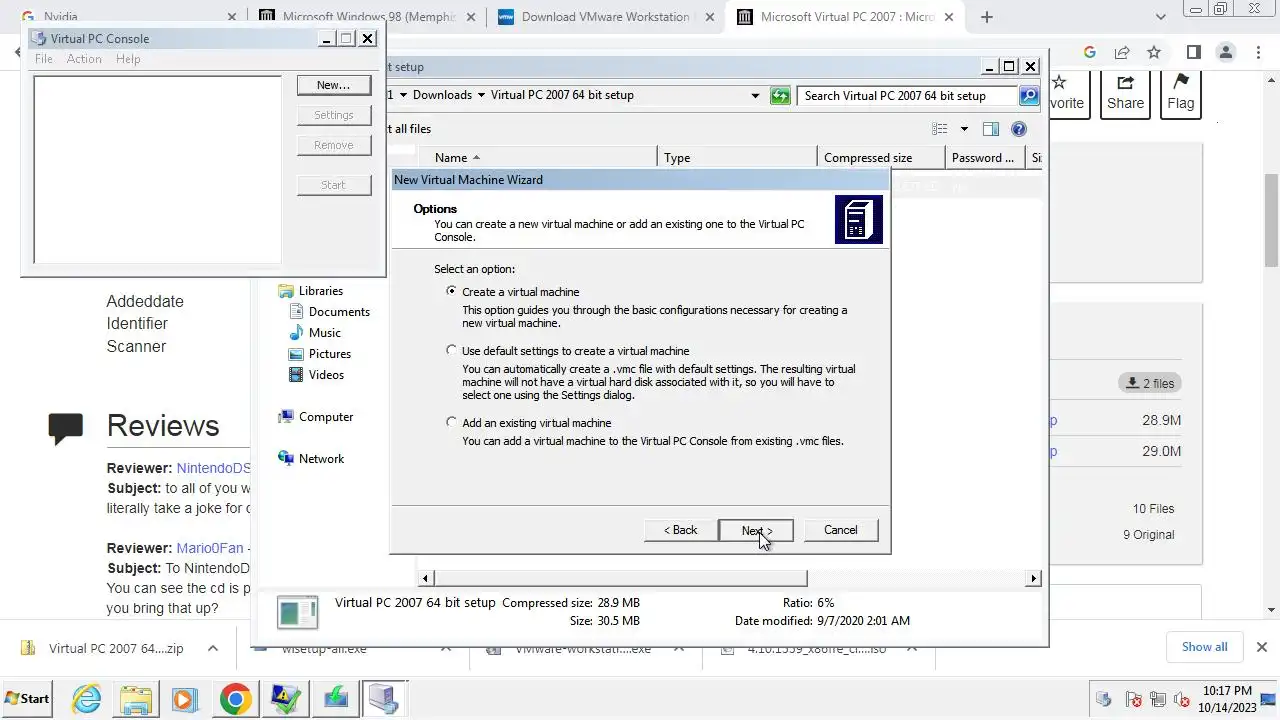1280x720 pixels.
Task: Open the address bar history dropdown arrow
Action: 756,96
